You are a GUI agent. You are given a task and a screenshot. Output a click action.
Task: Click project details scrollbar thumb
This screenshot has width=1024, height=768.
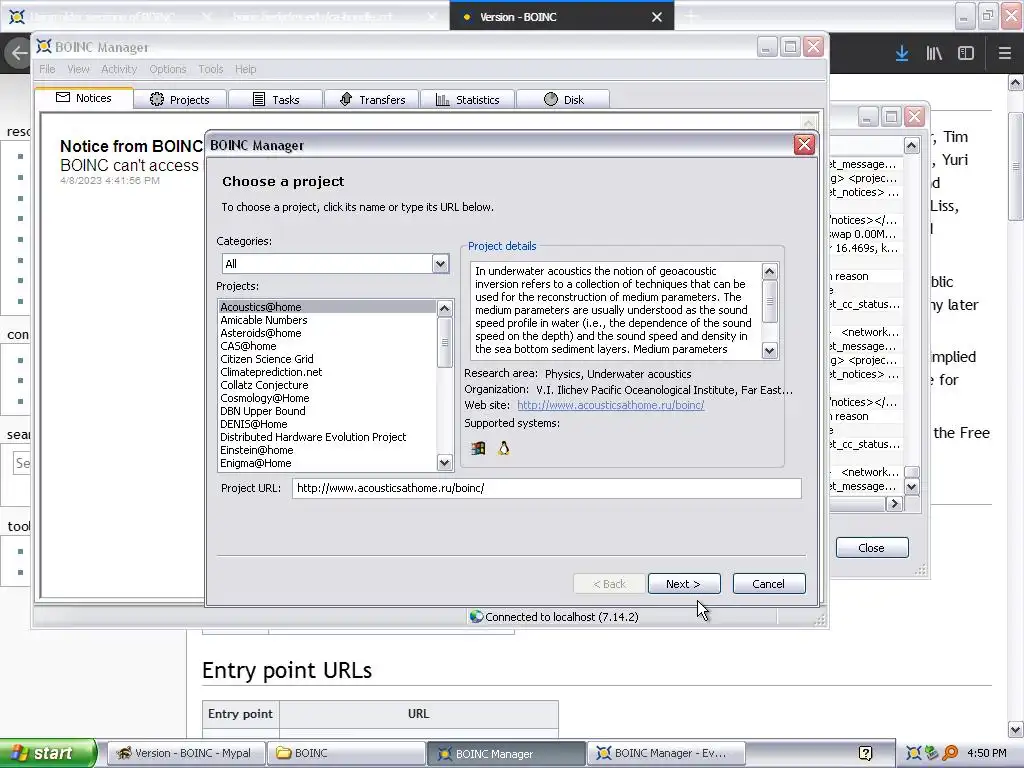[769, 301]
